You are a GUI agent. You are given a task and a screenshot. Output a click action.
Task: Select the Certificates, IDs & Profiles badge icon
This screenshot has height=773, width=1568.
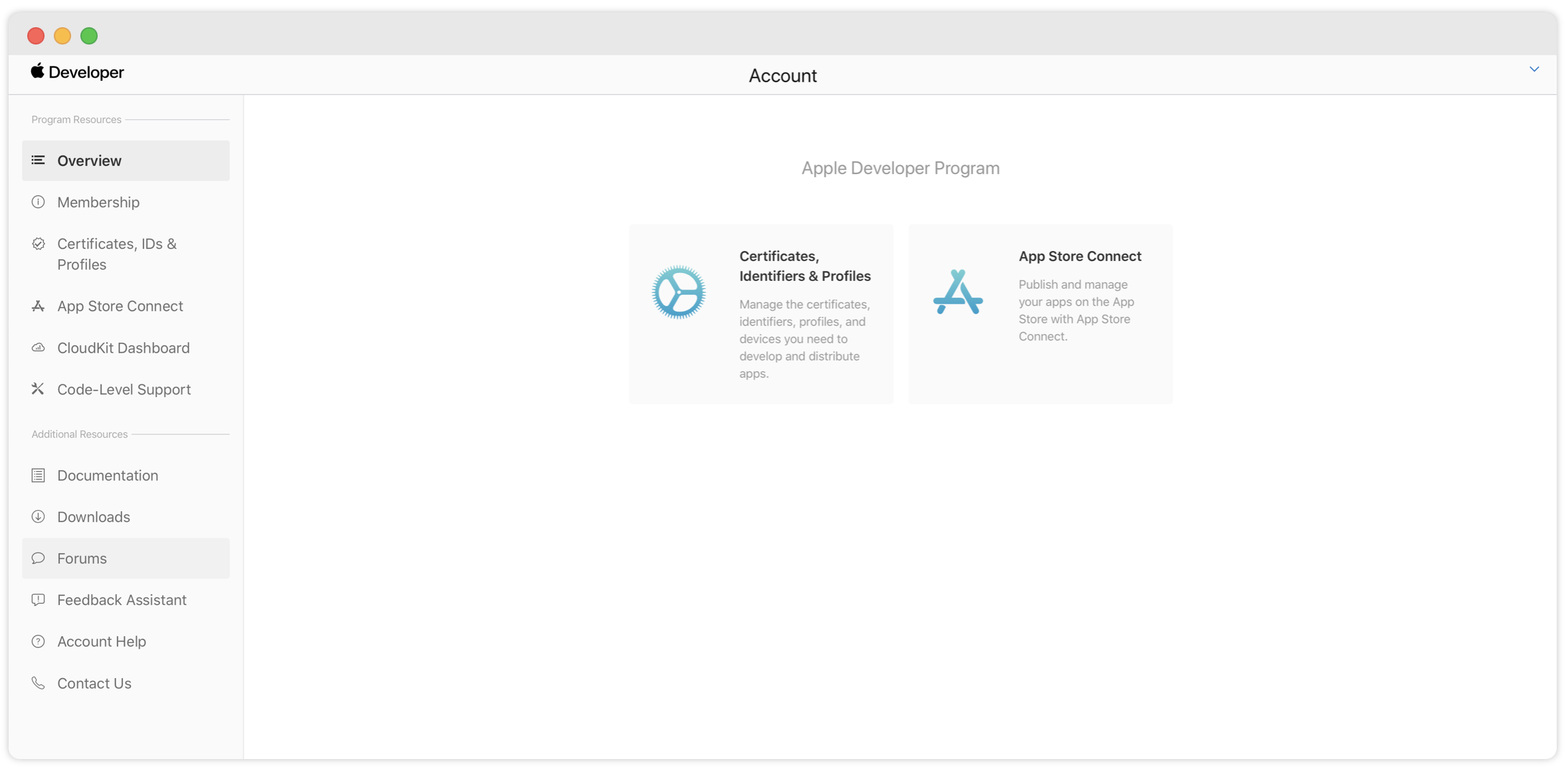click(38, 244)
